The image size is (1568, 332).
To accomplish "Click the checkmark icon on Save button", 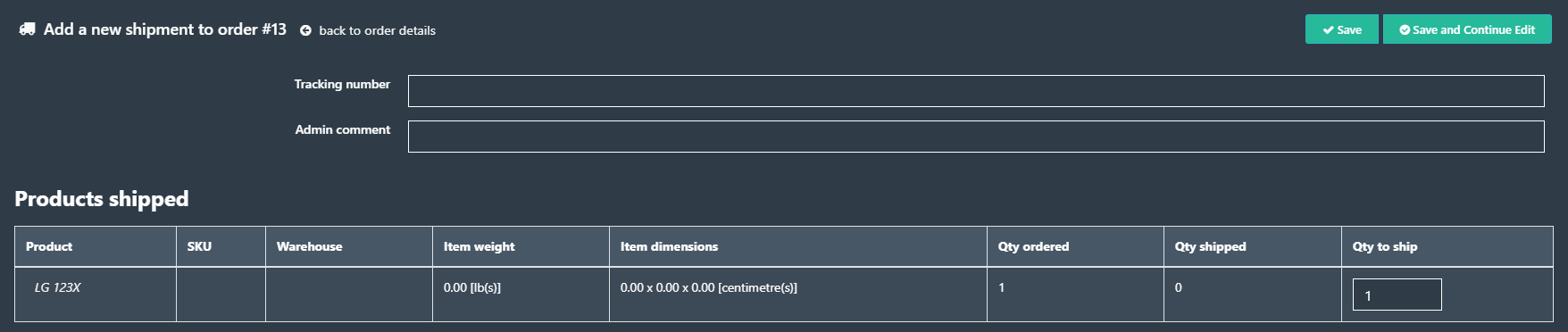I will [1329, 29].
